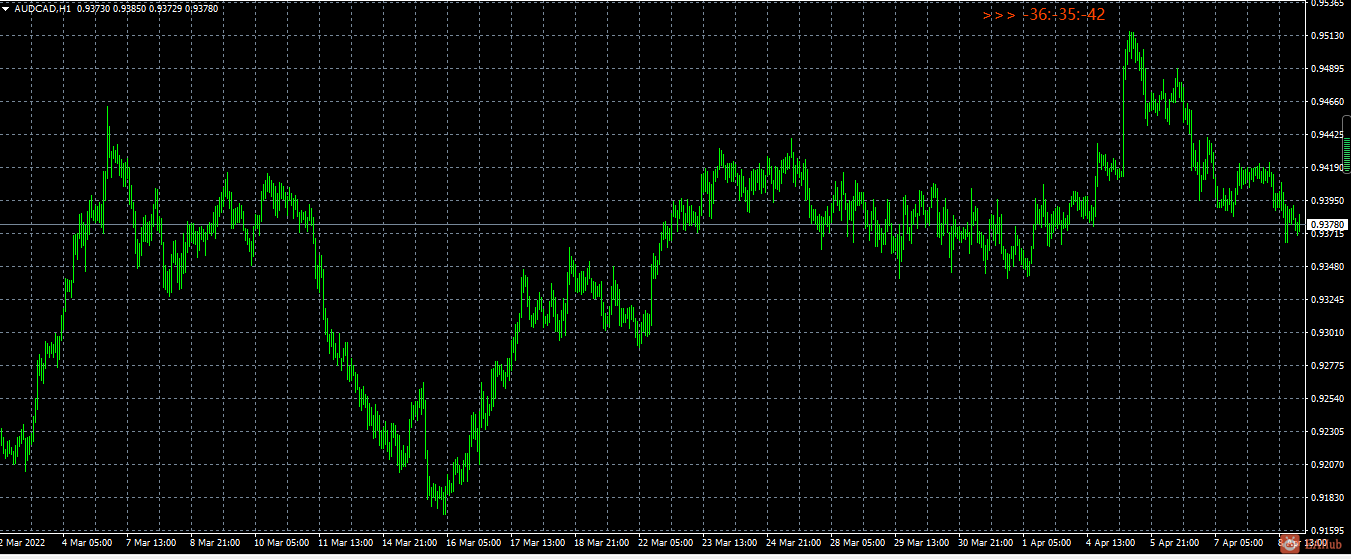
Task: Click the 23 Mar 13:00 time label
Action: coord(730,543)
